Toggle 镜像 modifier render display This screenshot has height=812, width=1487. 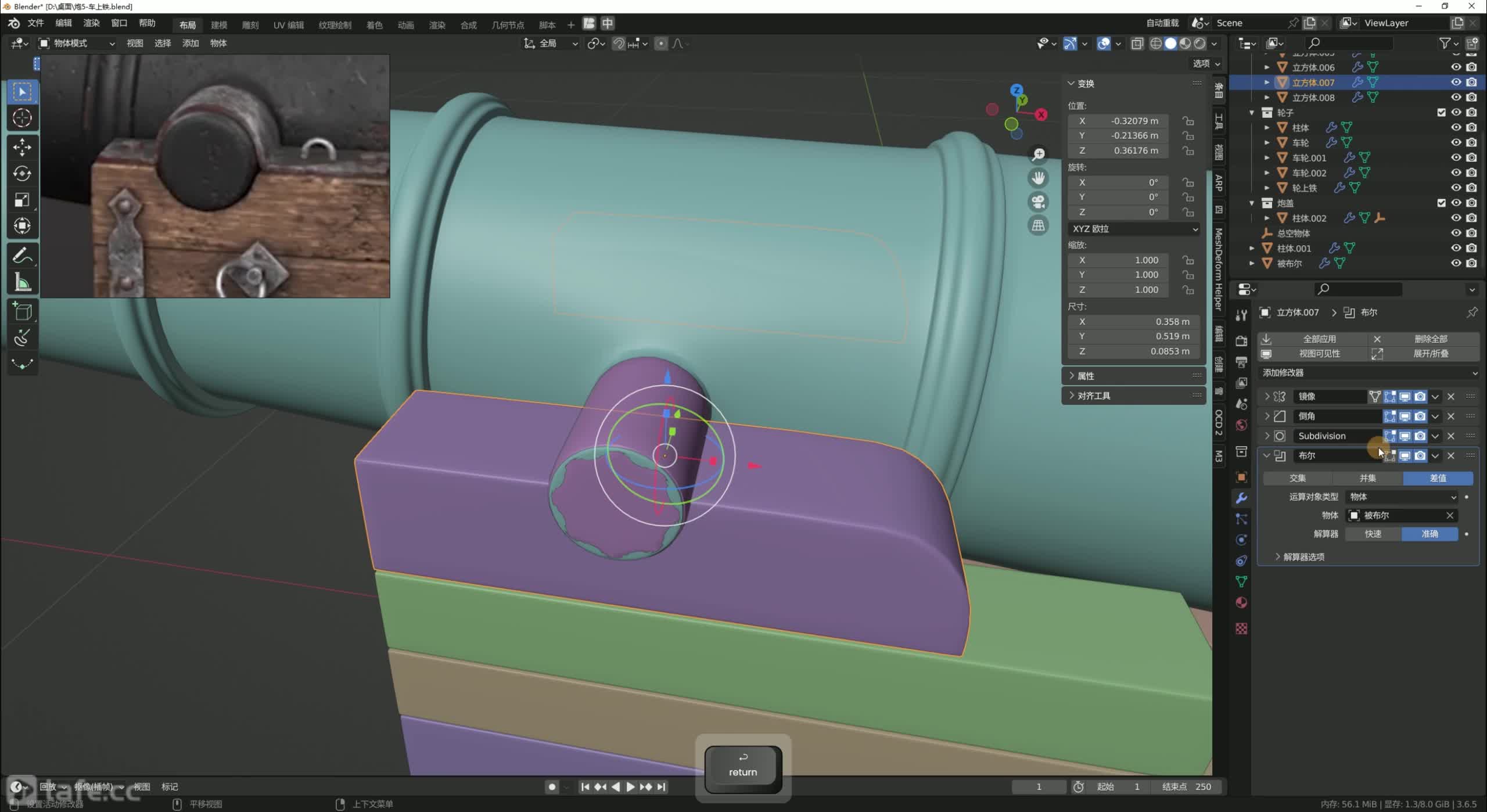pyautogui.click(x=1420, y=397)
